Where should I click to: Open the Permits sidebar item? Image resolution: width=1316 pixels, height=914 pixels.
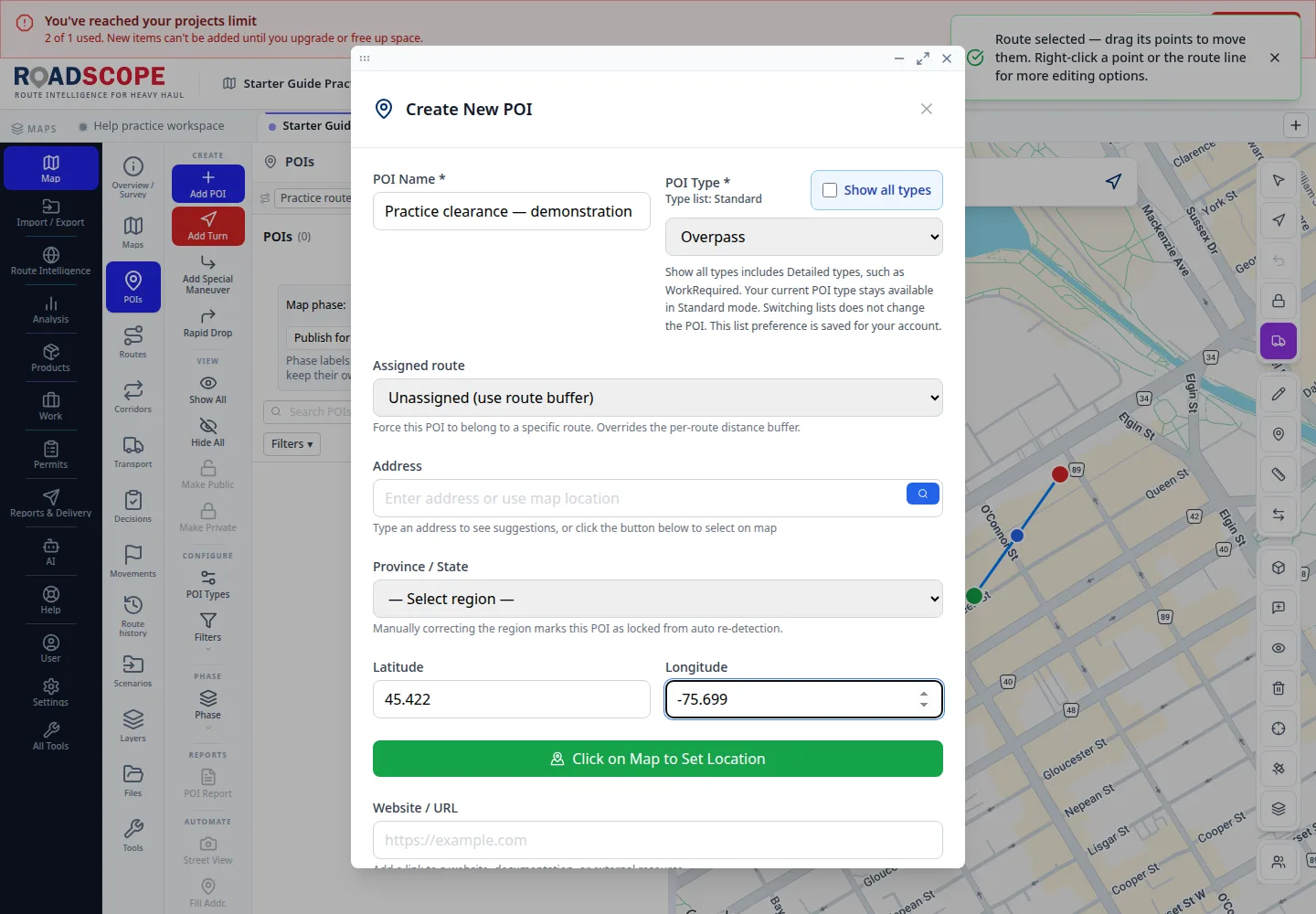(50, 454)
